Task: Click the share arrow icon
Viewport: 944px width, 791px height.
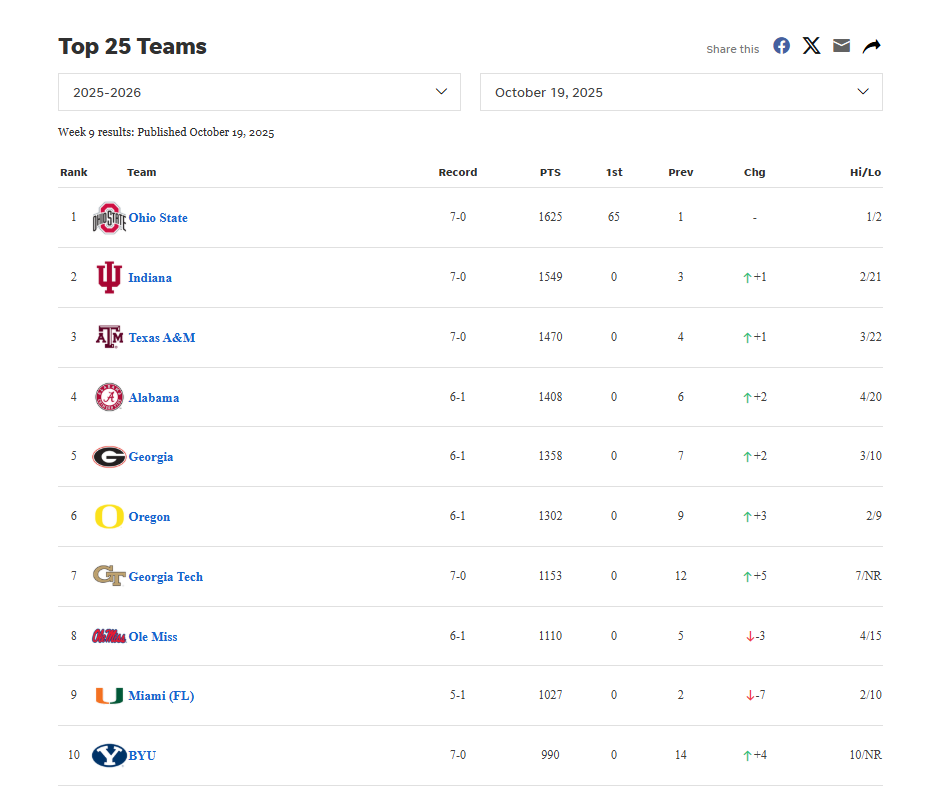Action: 871,46
